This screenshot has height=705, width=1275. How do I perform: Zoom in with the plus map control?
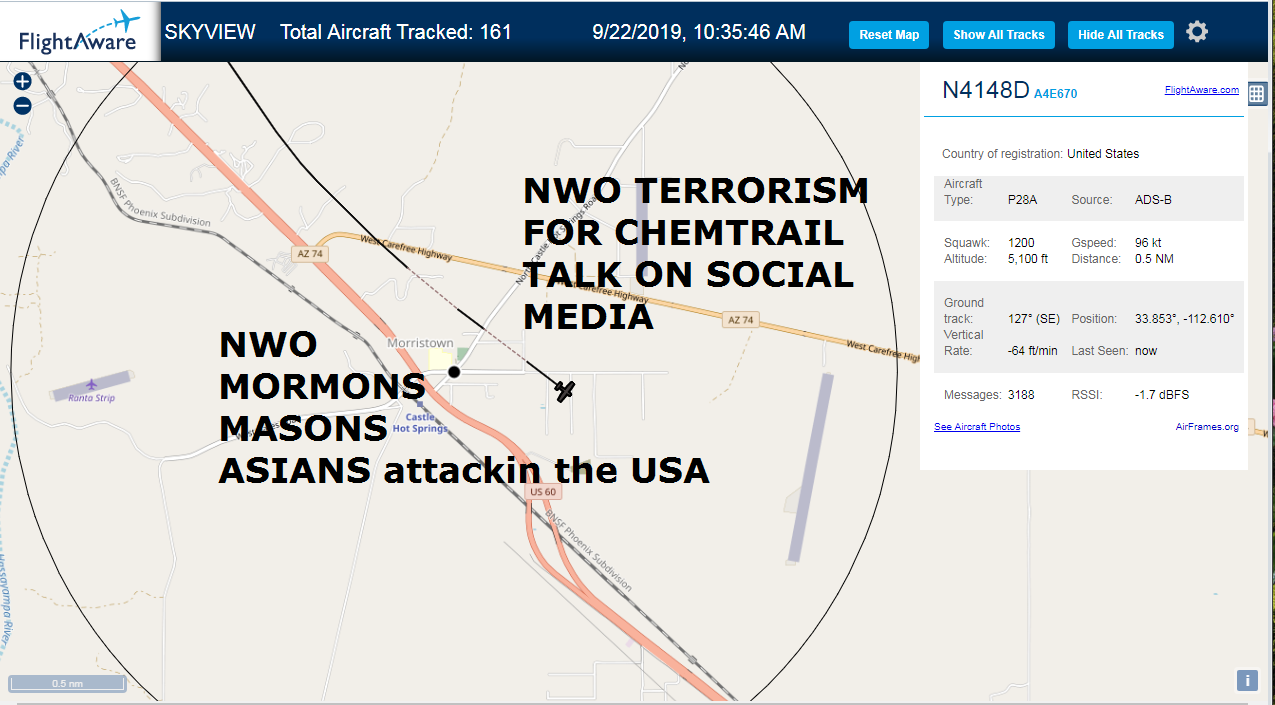click(22, 82)
